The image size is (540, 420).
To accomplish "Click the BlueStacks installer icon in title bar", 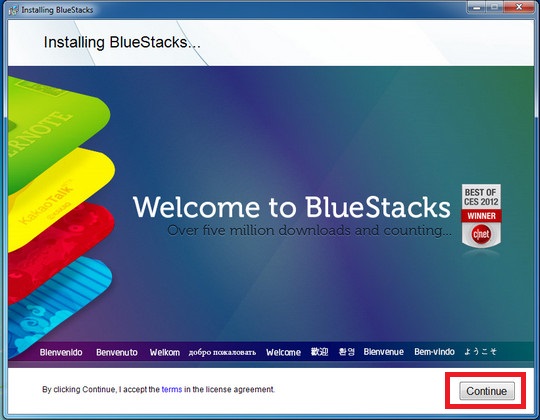I will tap(13, 10).
